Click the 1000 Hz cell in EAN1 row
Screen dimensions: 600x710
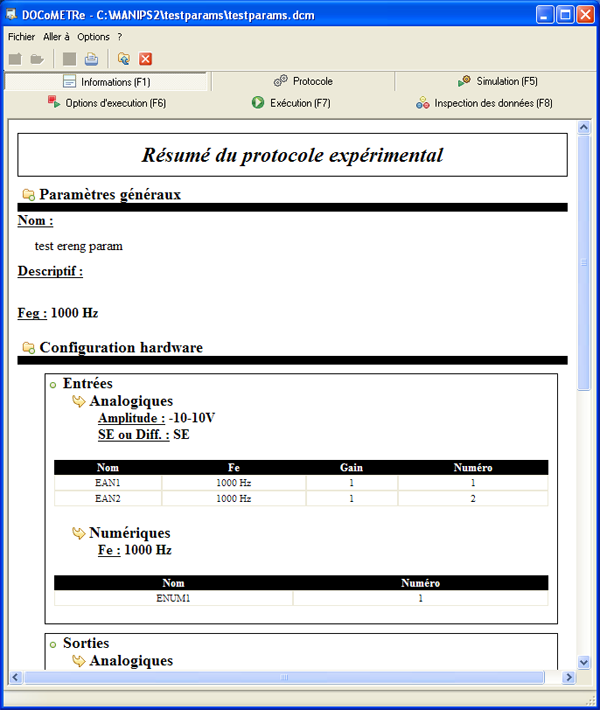[x=234, y=483]
